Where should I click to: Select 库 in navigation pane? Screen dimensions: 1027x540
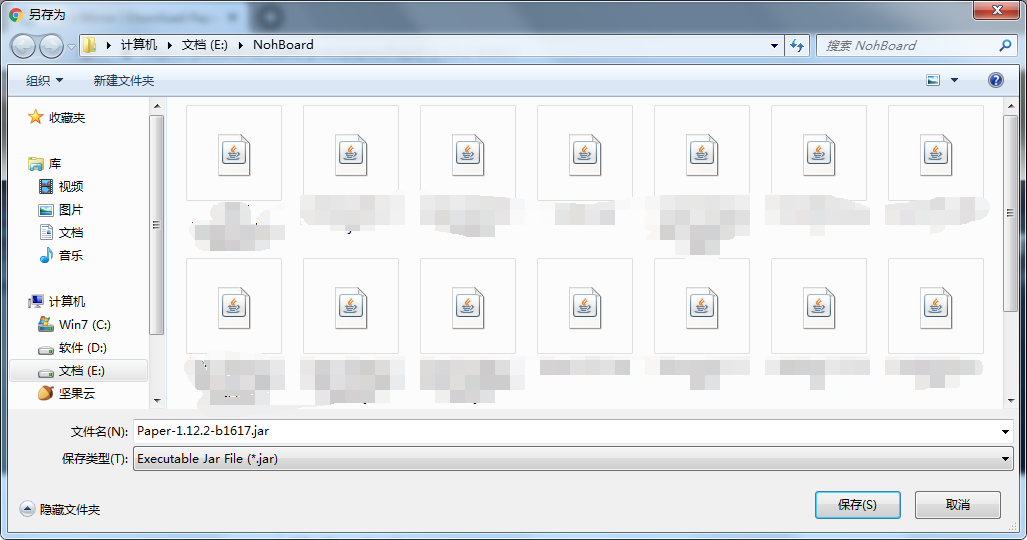(45, 164)
